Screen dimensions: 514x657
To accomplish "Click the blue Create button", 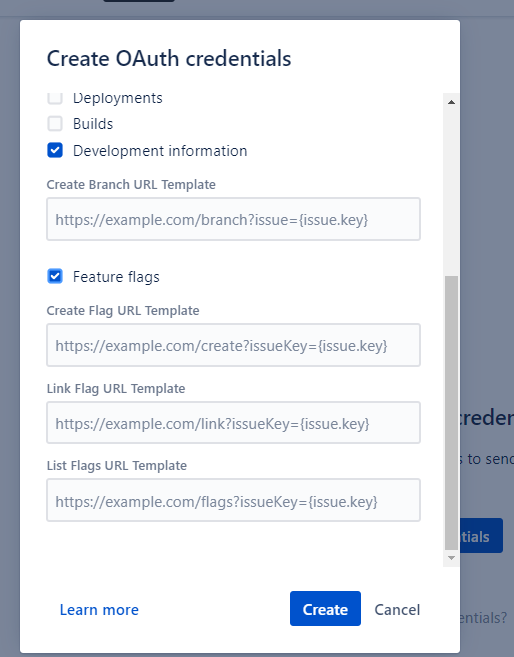I will 325,608.
